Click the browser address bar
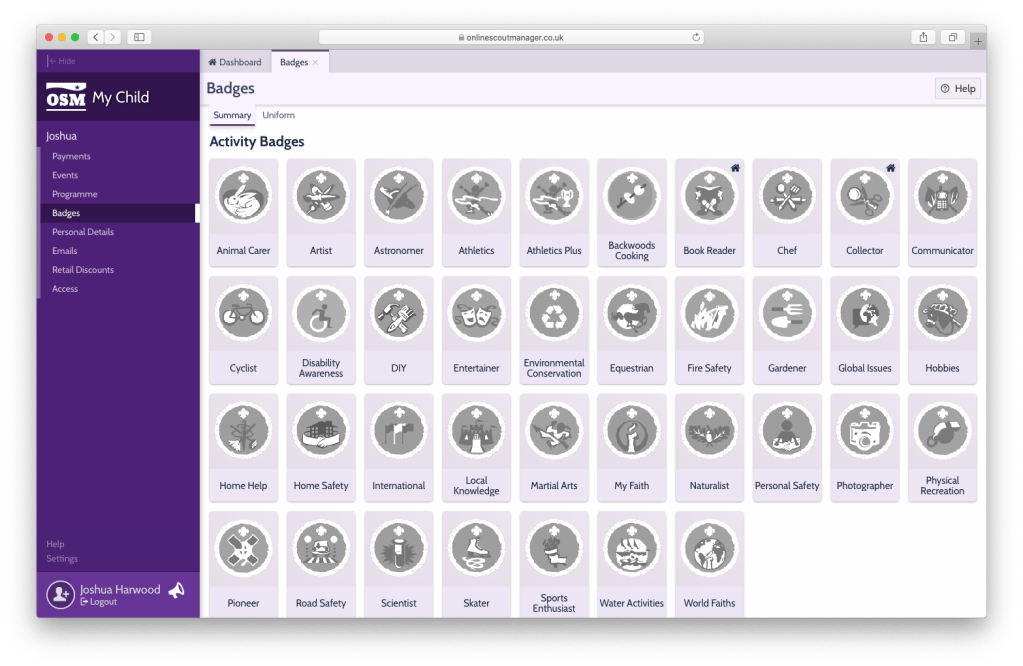The width and height of the screenshot is (1023, 666). point(510,37)
